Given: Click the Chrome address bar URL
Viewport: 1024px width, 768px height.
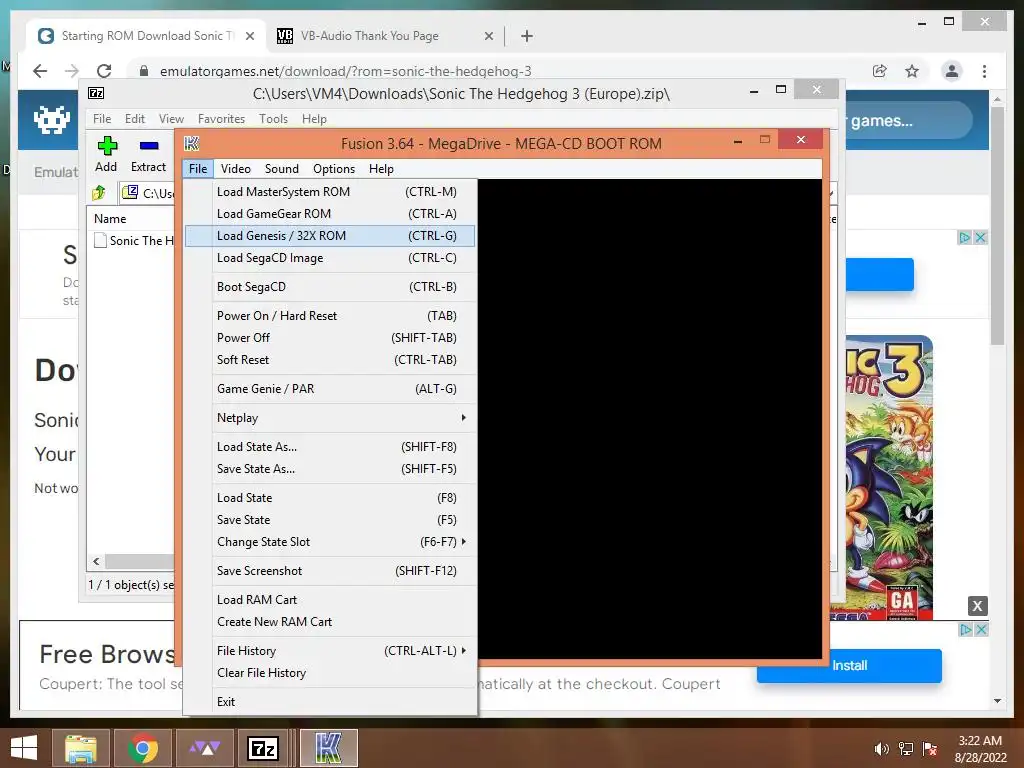Looking at the screenshot, I should [x=345, y=71].
